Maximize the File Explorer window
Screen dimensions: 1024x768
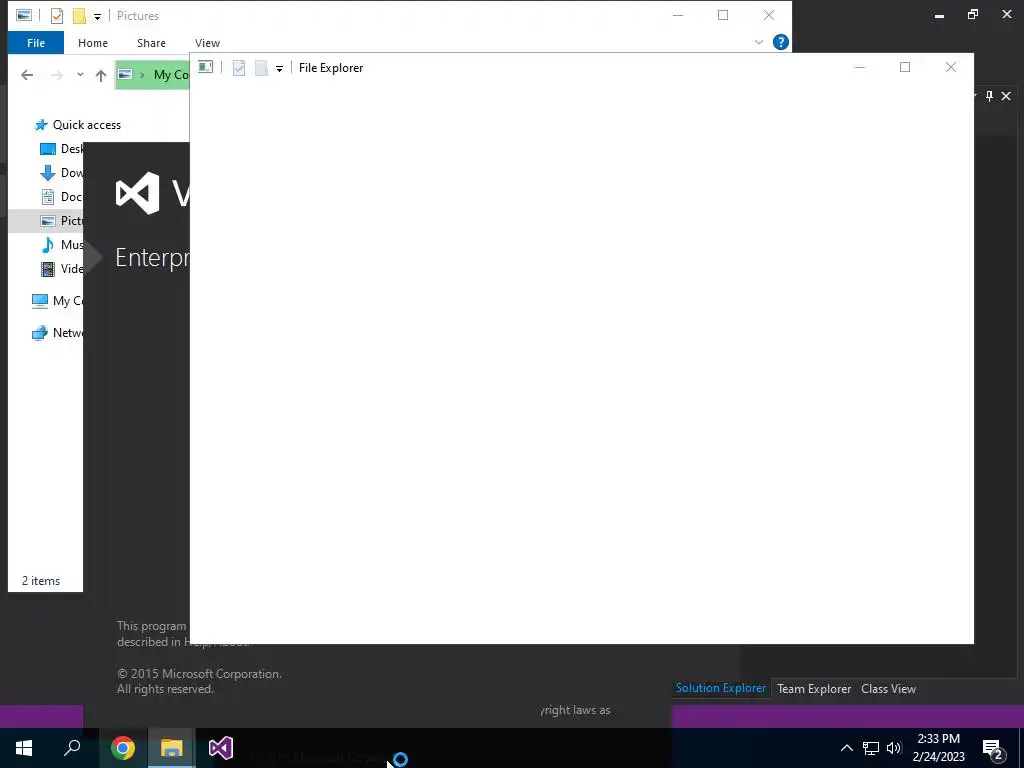[x=905, y=67]
